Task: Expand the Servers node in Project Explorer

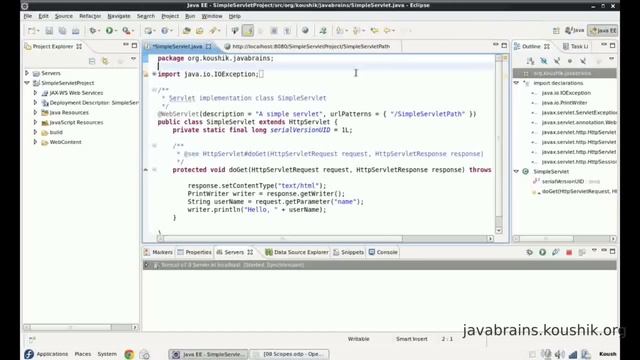Action: point(27,73)
